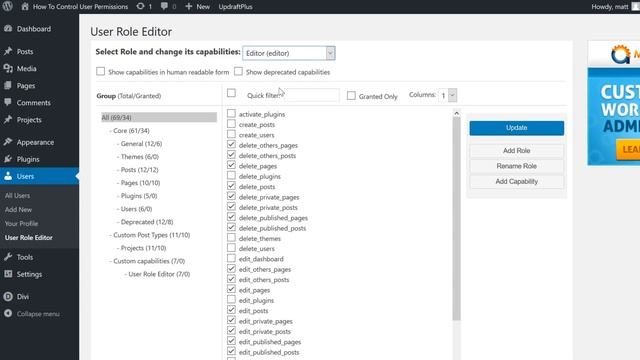Open Your Profile submenu item

coord(21,224)
